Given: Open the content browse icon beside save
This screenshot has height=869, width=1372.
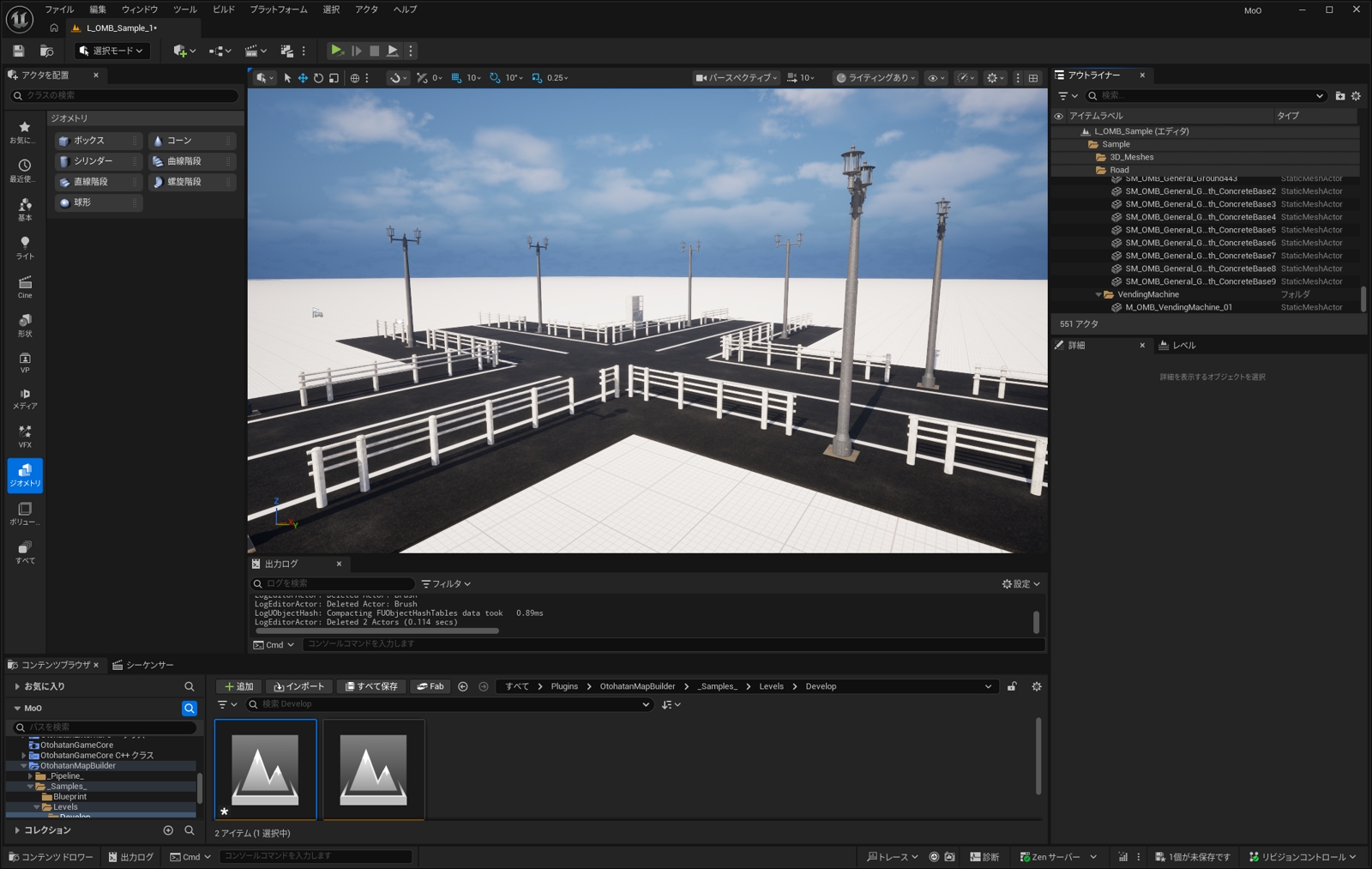Looking at the screenshot, I should pos(46,51).
